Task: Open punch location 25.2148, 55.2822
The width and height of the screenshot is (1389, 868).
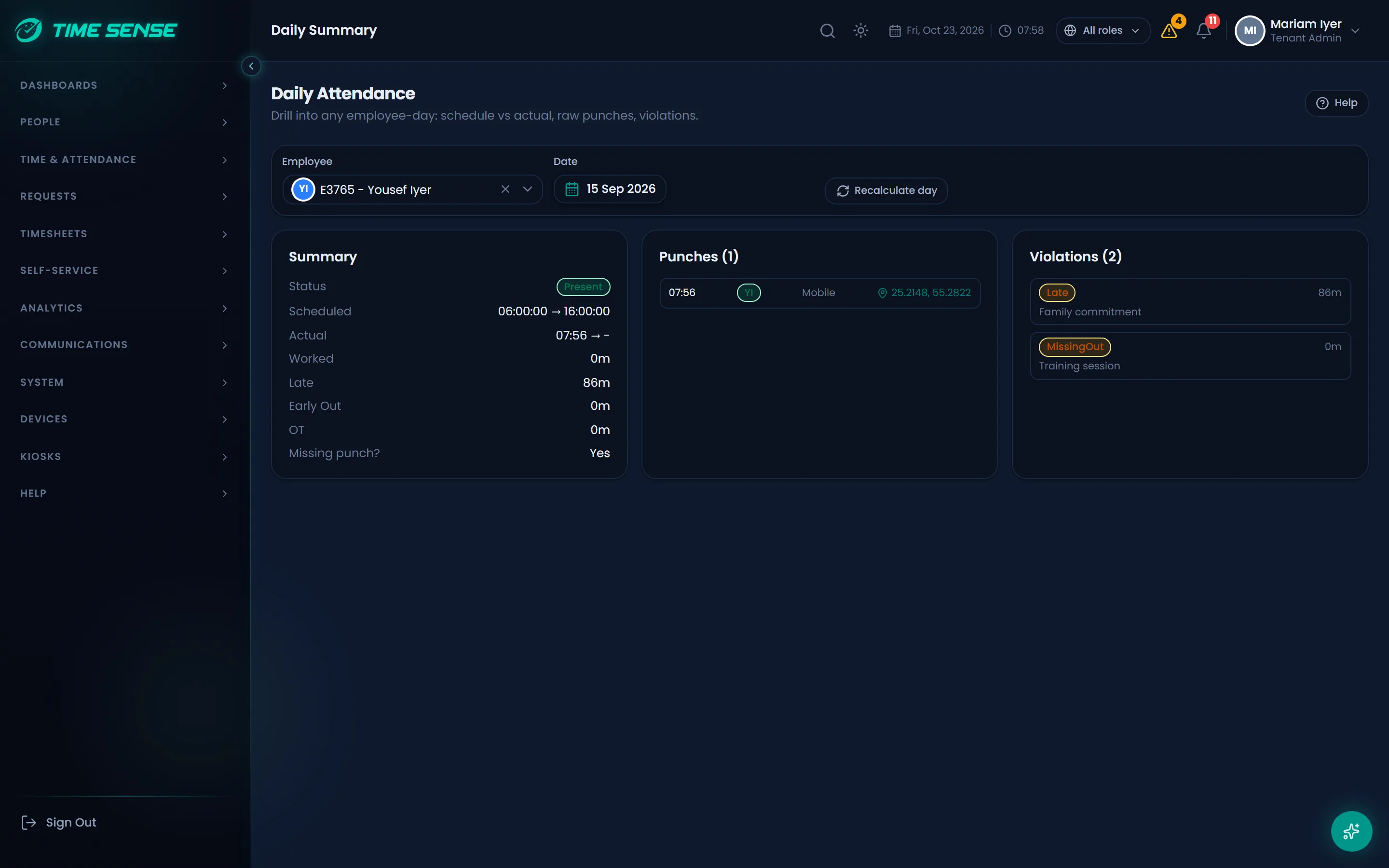Action: tap(924, 293)
